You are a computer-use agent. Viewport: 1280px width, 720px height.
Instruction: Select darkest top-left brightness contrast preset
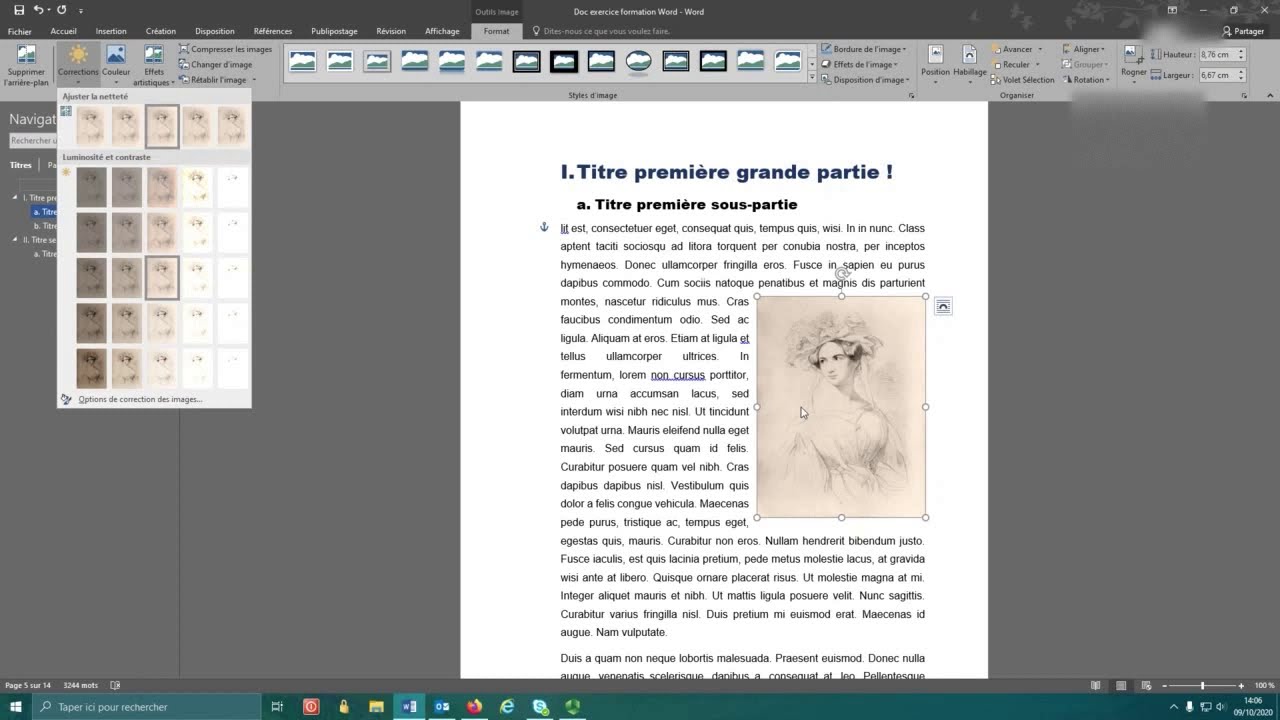pyautogui.click(x=91, y=187)
